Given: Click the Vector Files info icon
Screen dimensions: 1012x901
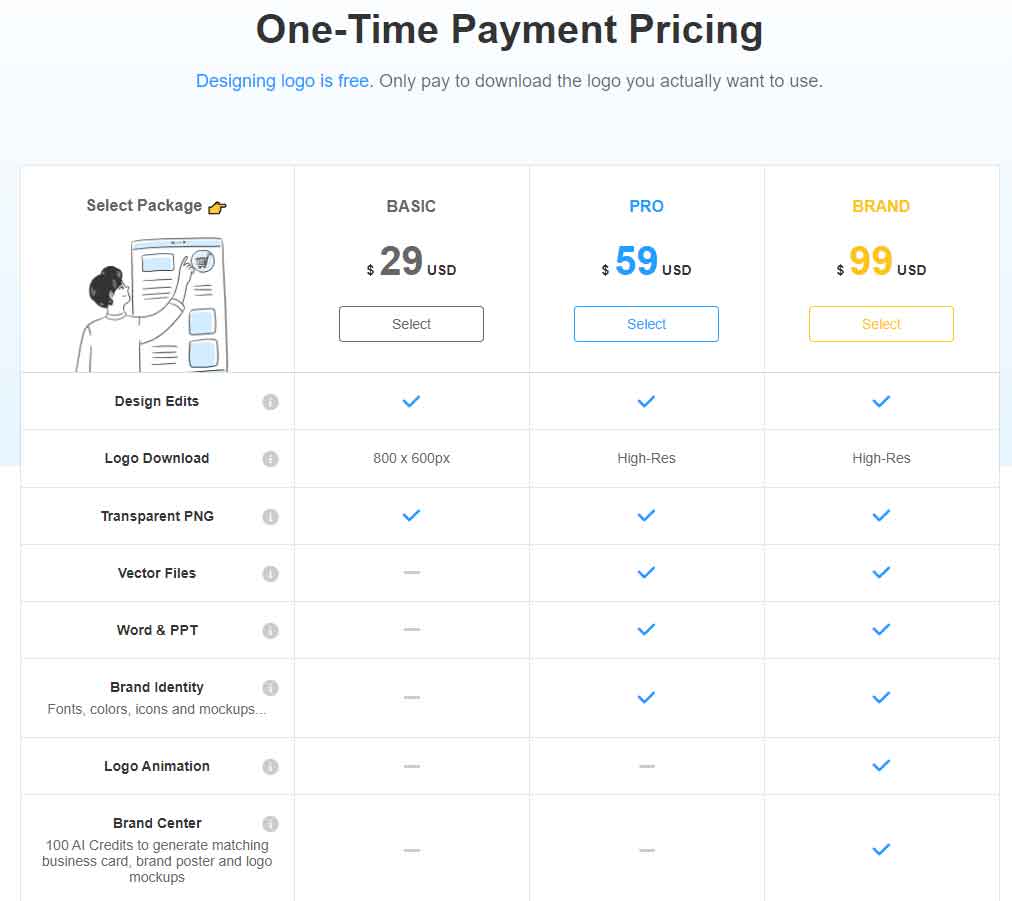Looking at the screenshot, I should tap(270, 573).
